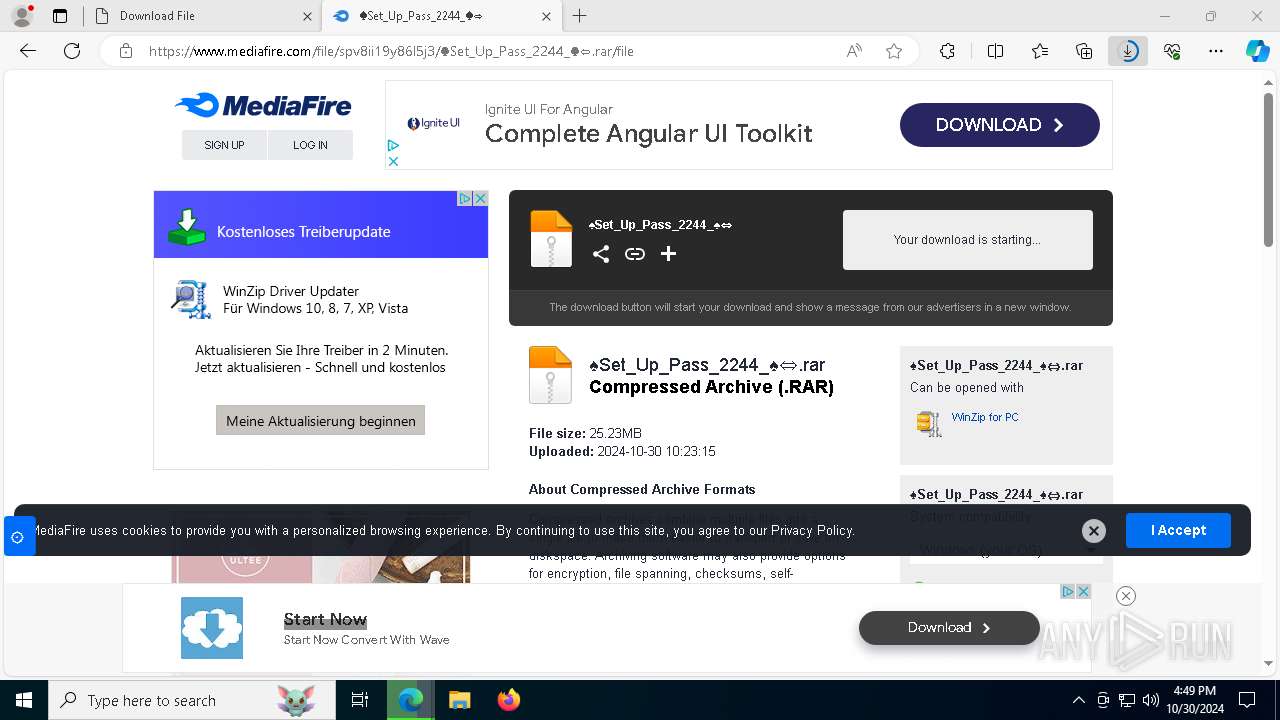1280x720 pixels.
Task: Close the bottom Start Now ad
Action: pos(1125,596)
